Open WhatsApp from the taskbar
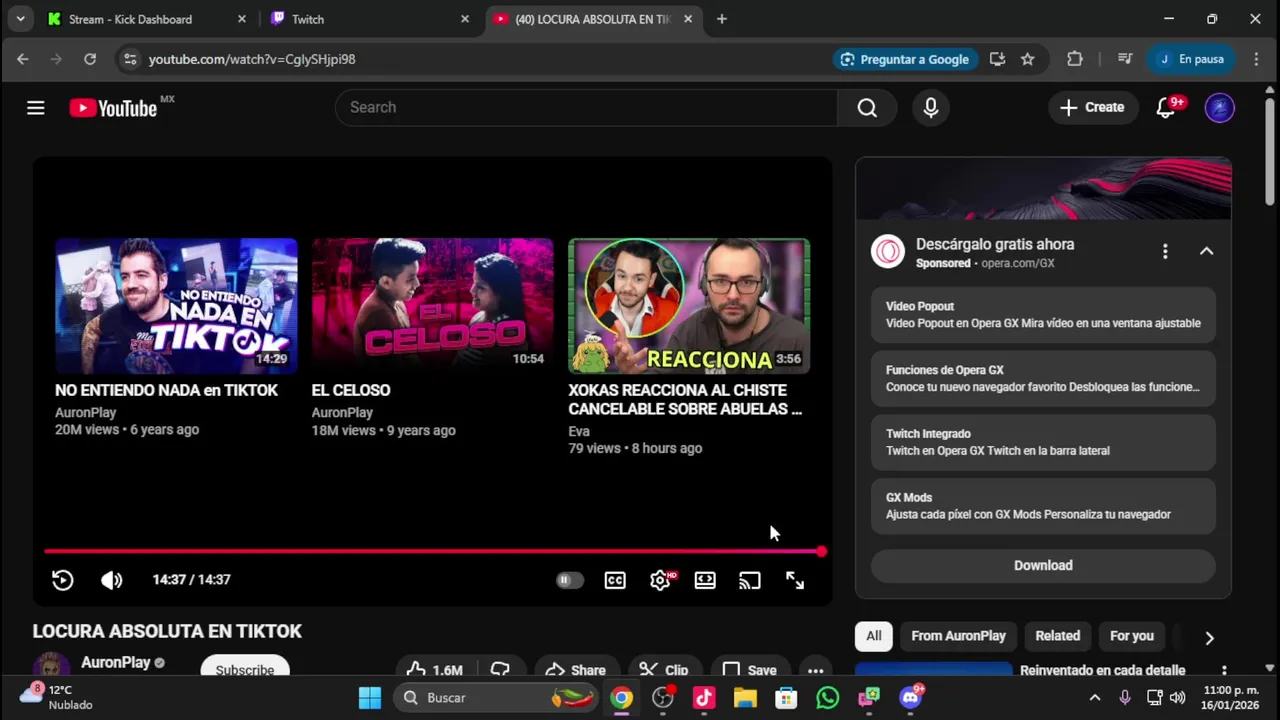This screenshot has width=1280, height=720. [827, 698]
